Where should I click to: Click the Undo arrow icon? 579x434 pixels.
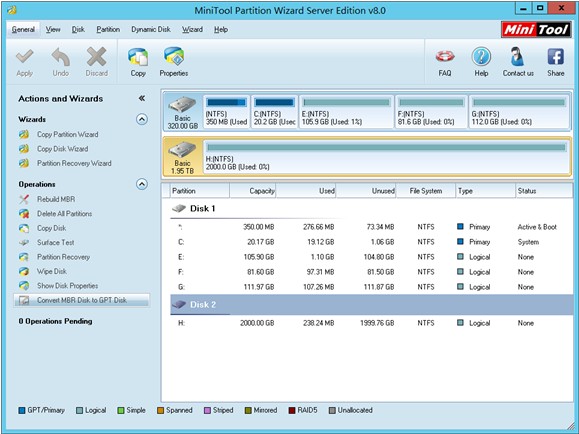tap(61, 57)
